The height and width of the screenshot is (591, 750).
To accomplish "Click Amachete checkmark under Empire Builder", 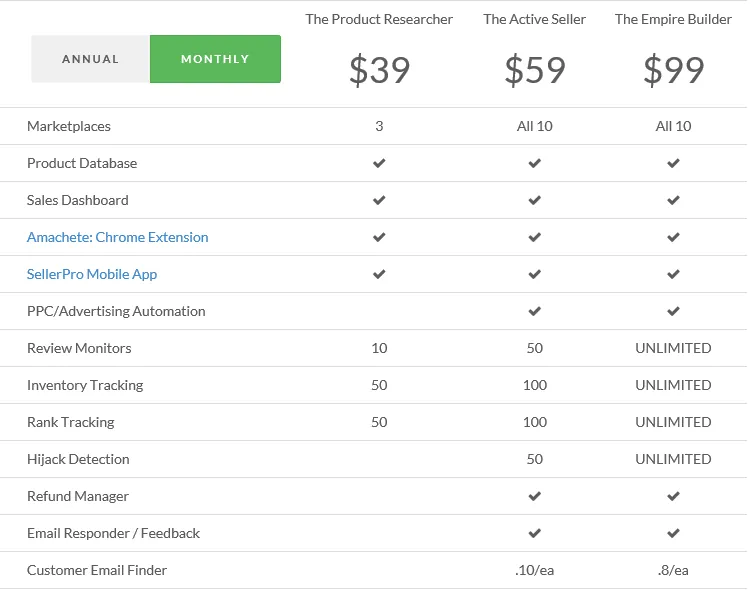I will click(x=673, y=237).
